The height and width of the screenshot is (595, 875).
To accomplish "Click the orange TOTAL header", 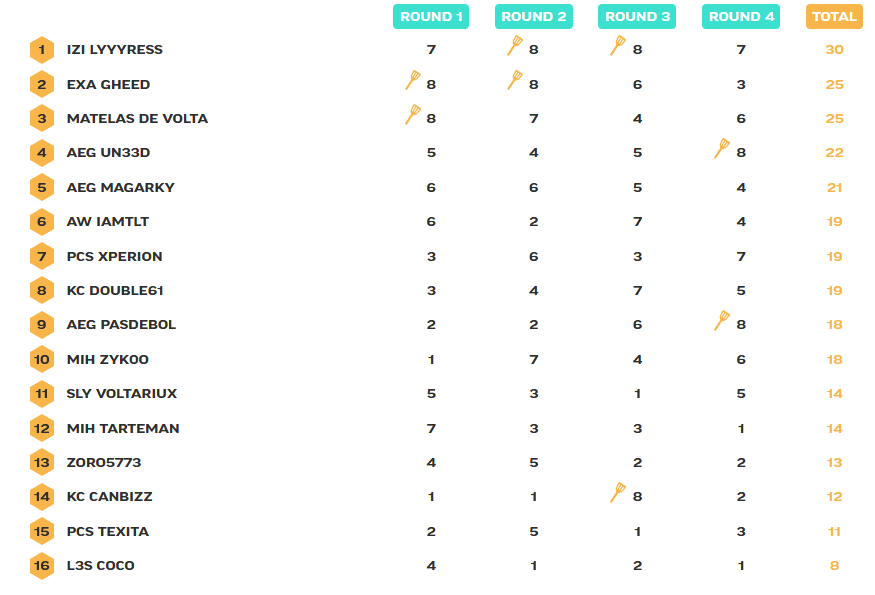I will tap(834, 16).
